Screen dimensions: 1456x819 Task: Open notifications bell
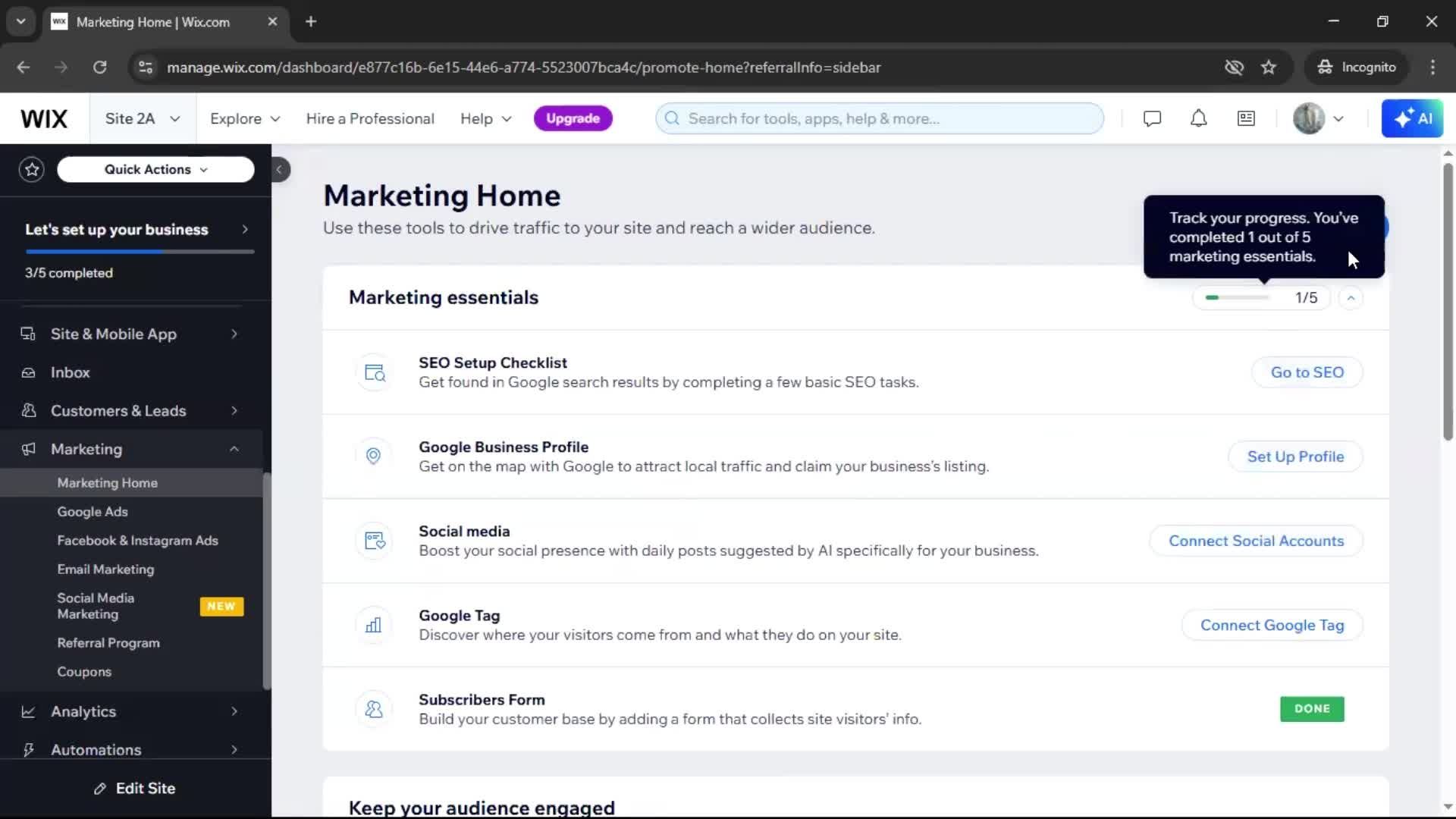tap(1198, 119)
